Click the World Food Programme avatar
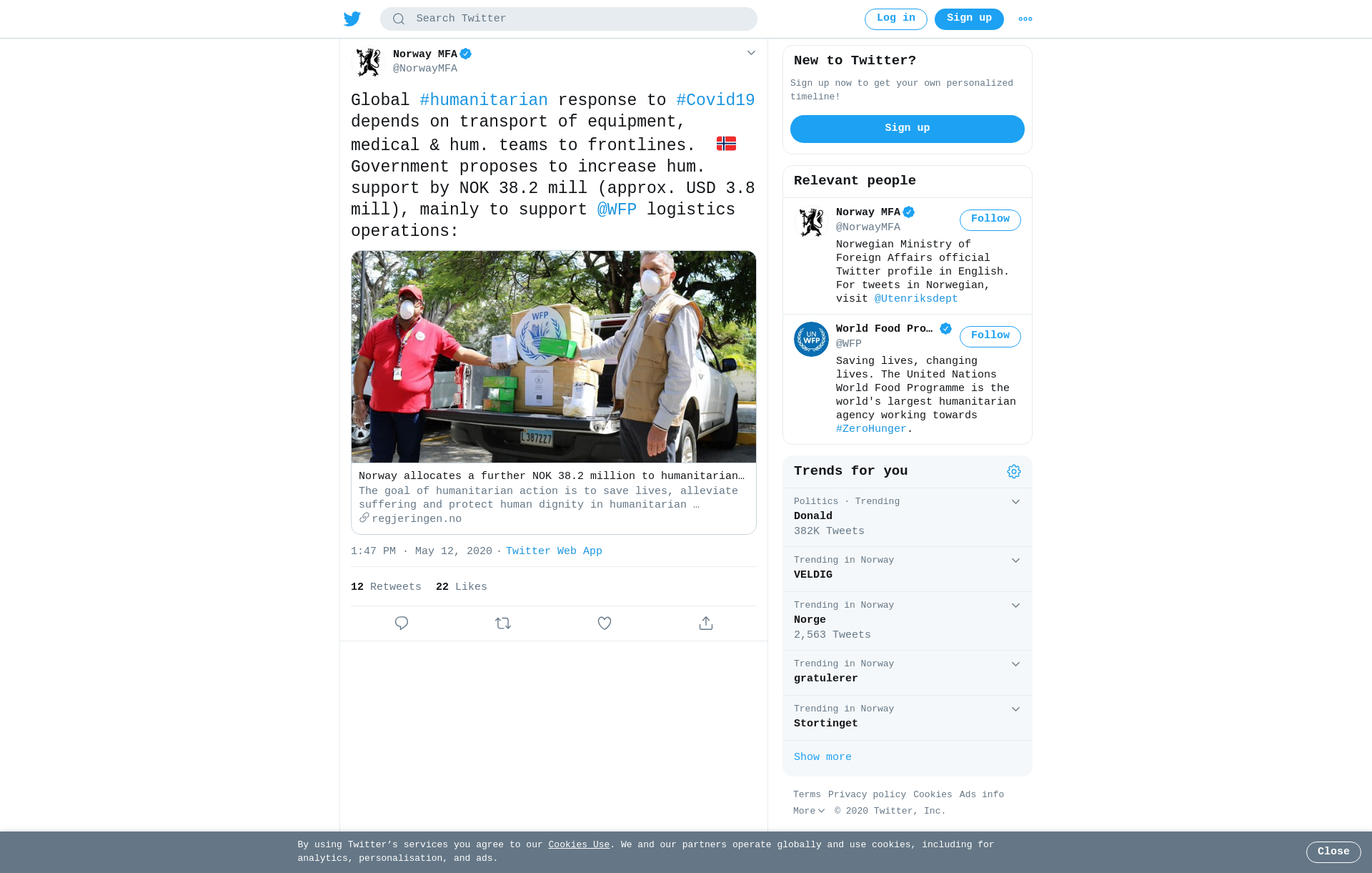This screenshot has height=873, width=1372. coord(812,340)
